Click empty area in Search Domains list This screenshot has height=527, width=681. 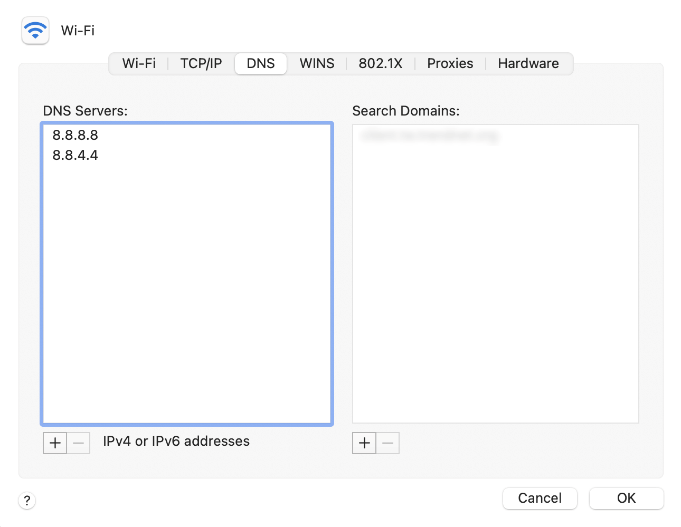tap(495, 300)
